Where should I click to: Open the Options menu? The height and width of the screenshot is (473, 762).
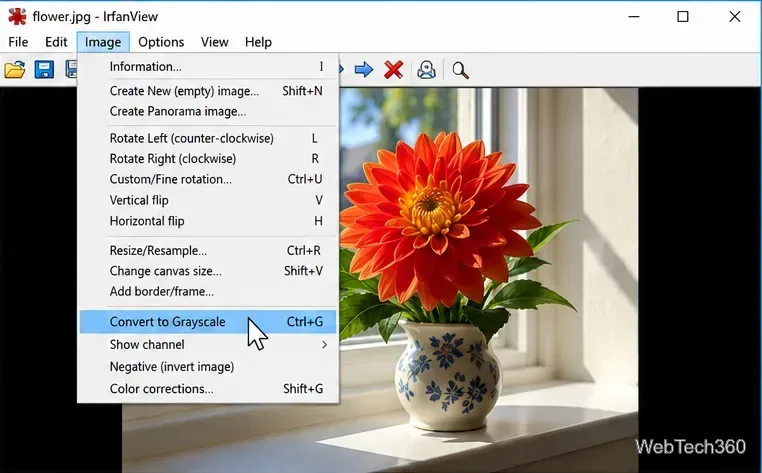[x=161, y=42]
